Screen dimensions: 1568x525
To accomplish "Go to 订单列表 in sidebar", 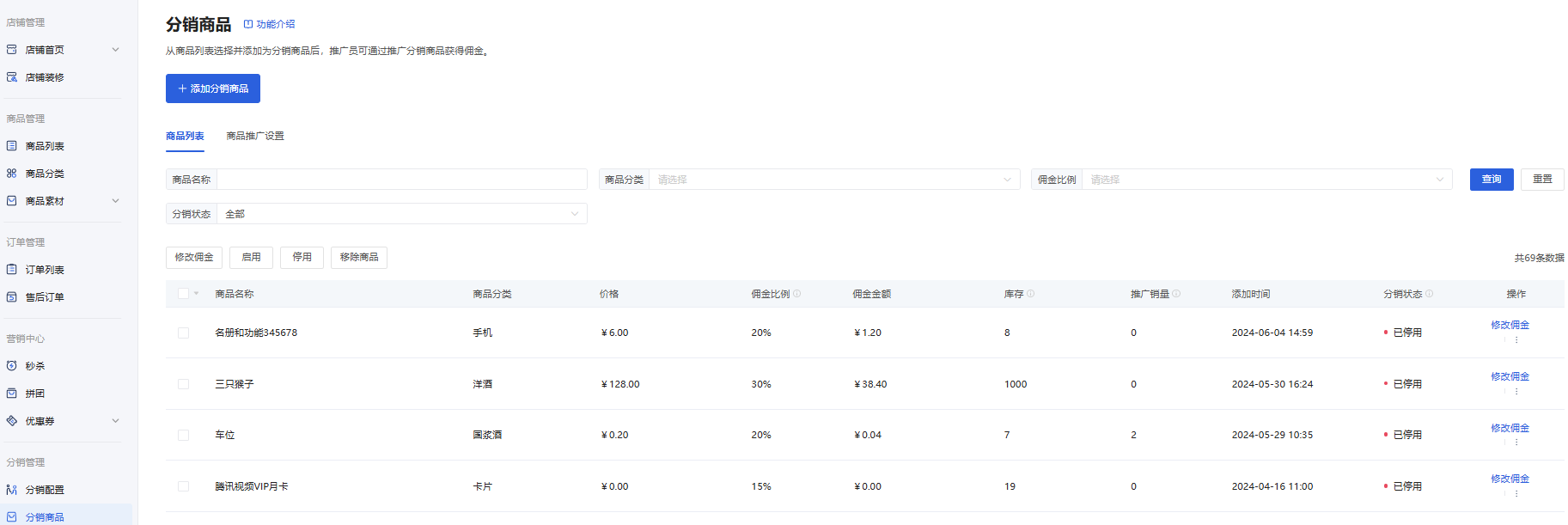I will click(45, 270).
